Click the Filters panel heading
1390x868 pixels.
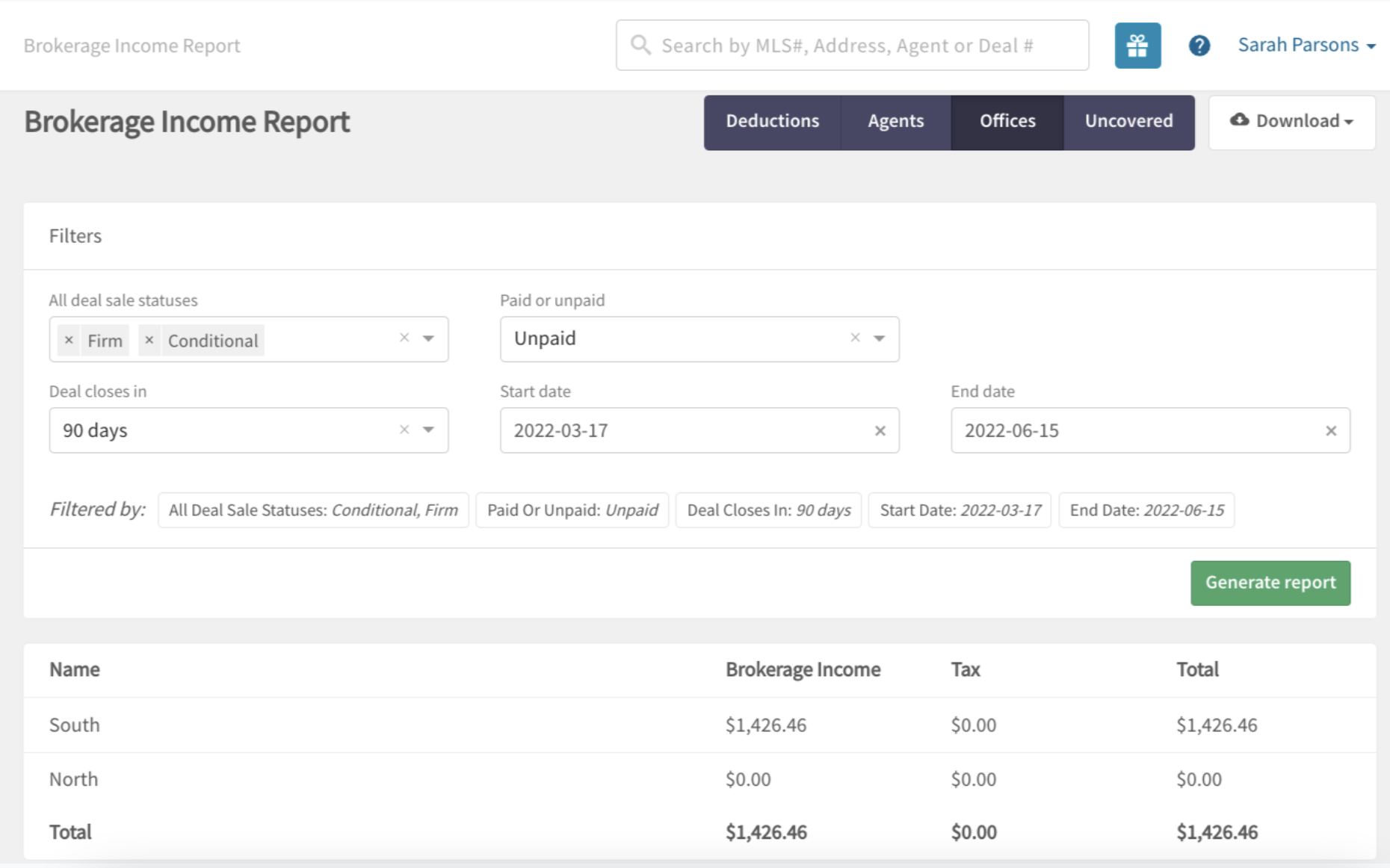pos(75,236)
